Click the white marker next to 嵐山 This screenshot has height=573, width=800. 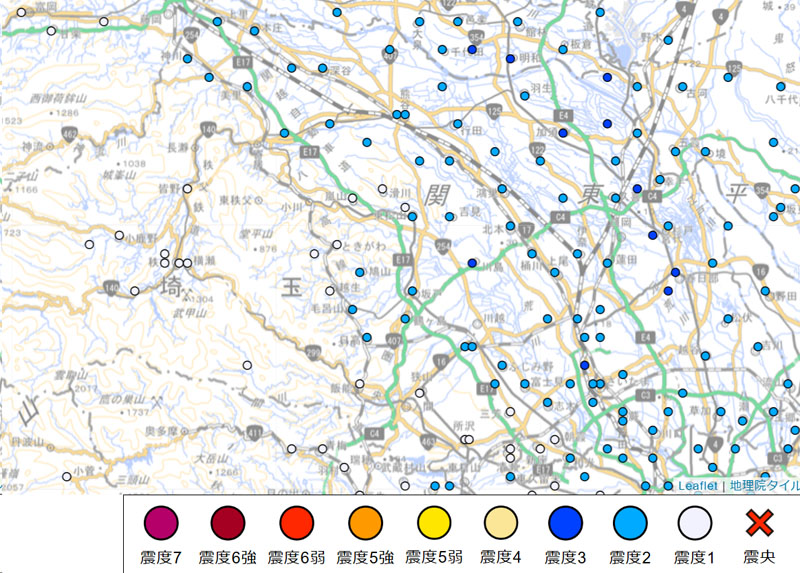353,198
